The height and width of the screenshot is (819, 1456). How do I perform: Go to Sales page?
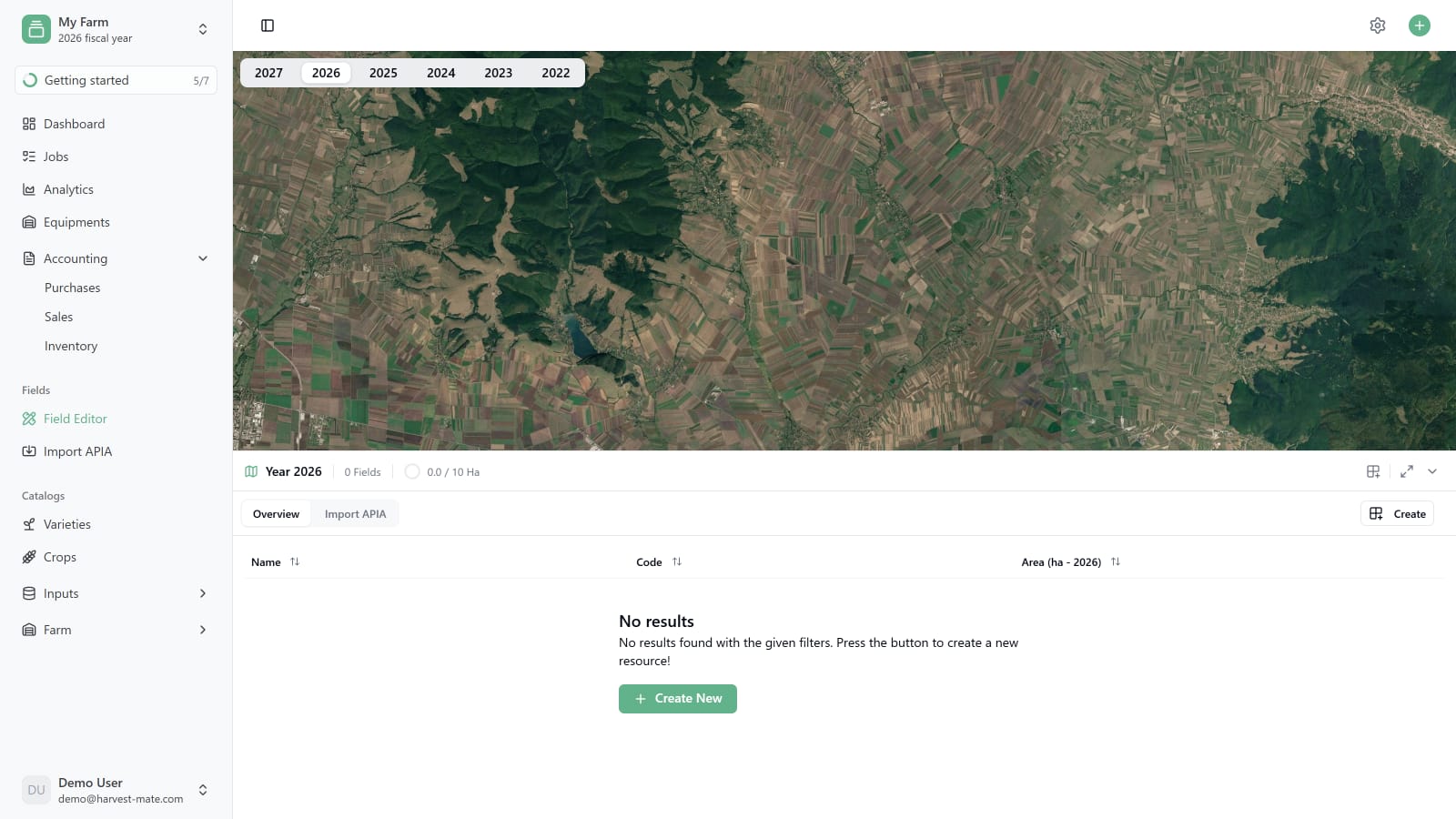59,317
